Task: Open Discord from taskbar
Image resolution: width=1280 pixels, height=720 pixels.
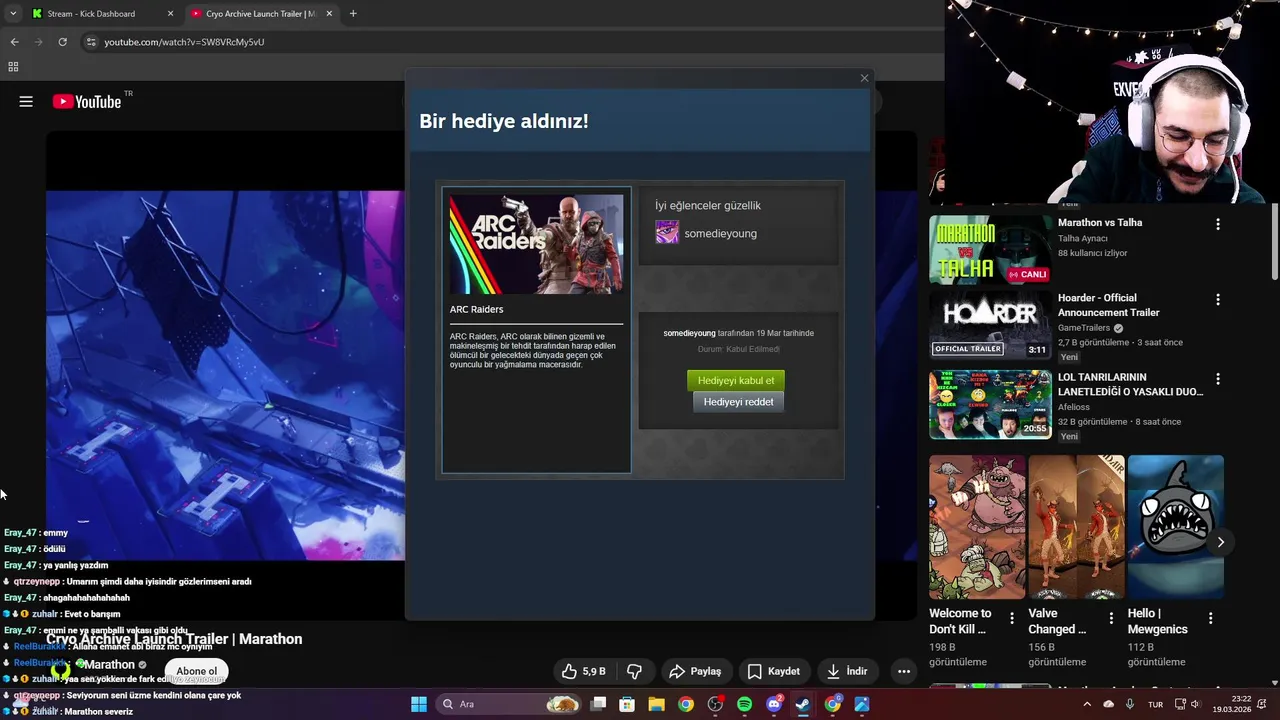Action: 774,704
